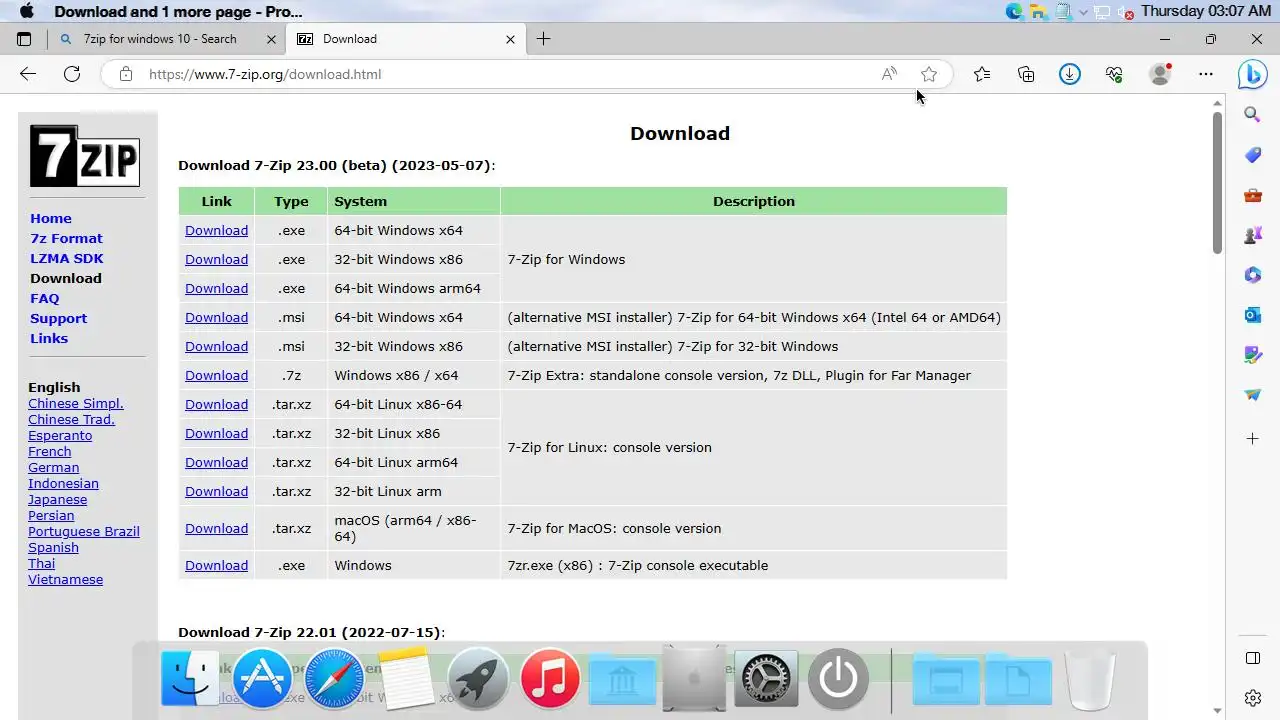
Task: Click the muted volume tray icon
Action: coord(1124,12)
